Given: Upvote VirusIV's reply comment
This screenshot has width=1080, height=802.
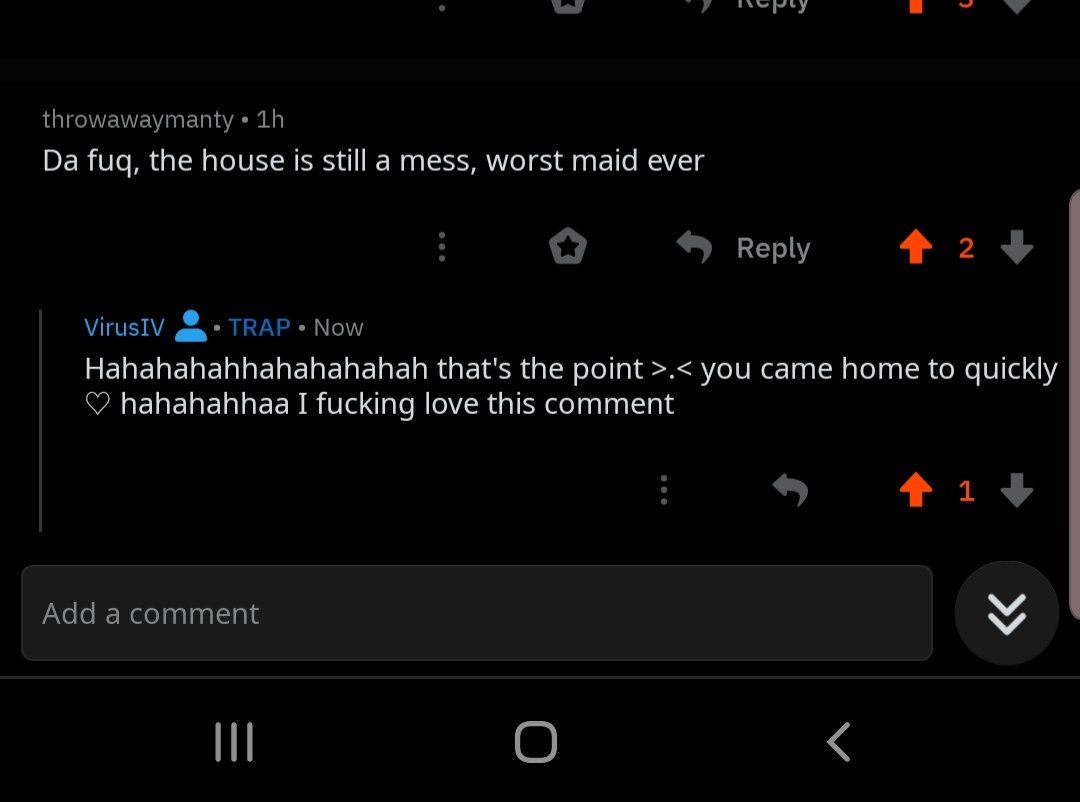Looking at the screenshot, I should 915,490.
